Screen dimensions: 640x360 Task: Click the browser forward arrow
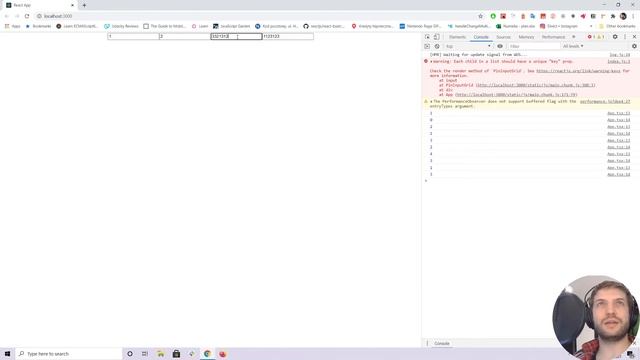17,16
